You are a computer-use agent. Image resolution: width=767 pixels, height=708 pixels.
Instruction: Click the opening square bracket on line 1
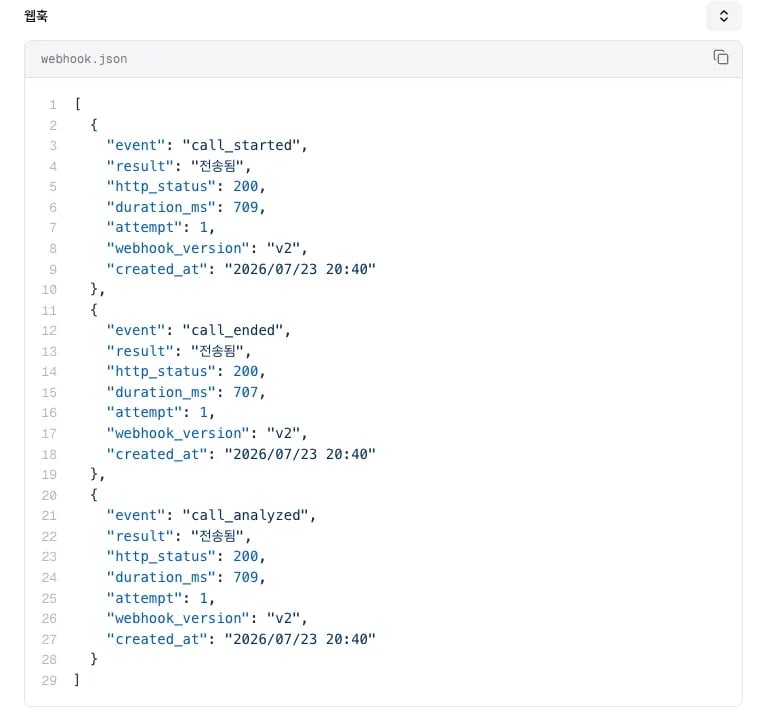point(77,104)
